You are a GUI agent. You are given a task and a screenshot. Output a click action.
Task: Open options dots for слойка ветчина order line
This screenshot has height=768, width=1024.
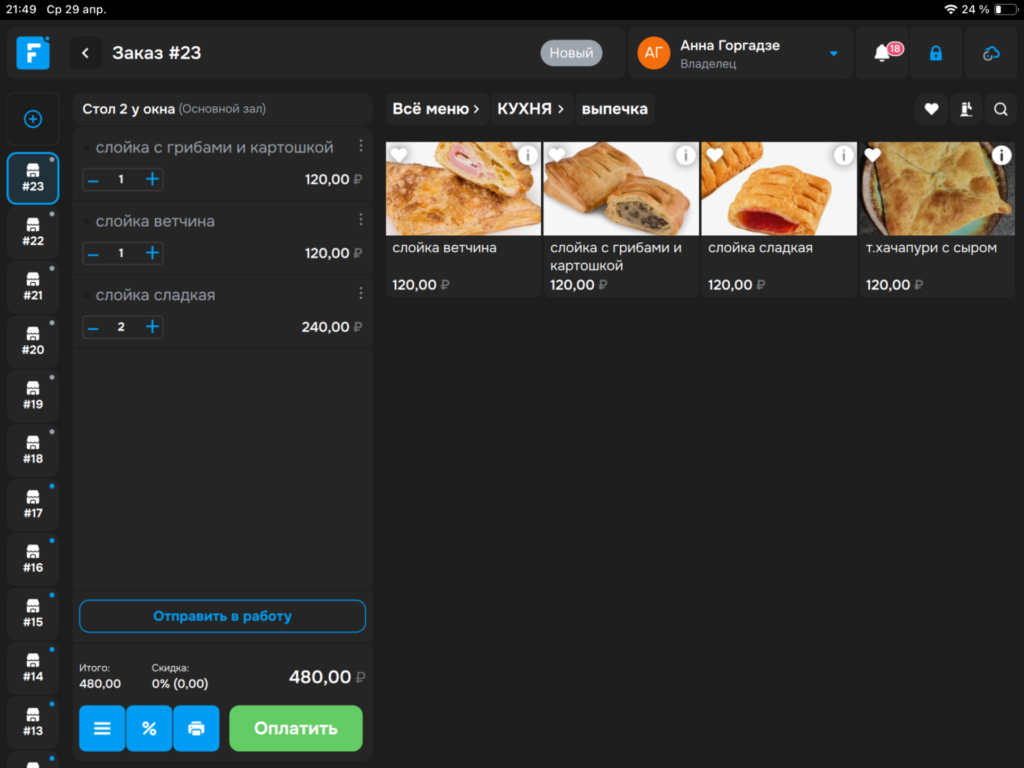(360, 220)
